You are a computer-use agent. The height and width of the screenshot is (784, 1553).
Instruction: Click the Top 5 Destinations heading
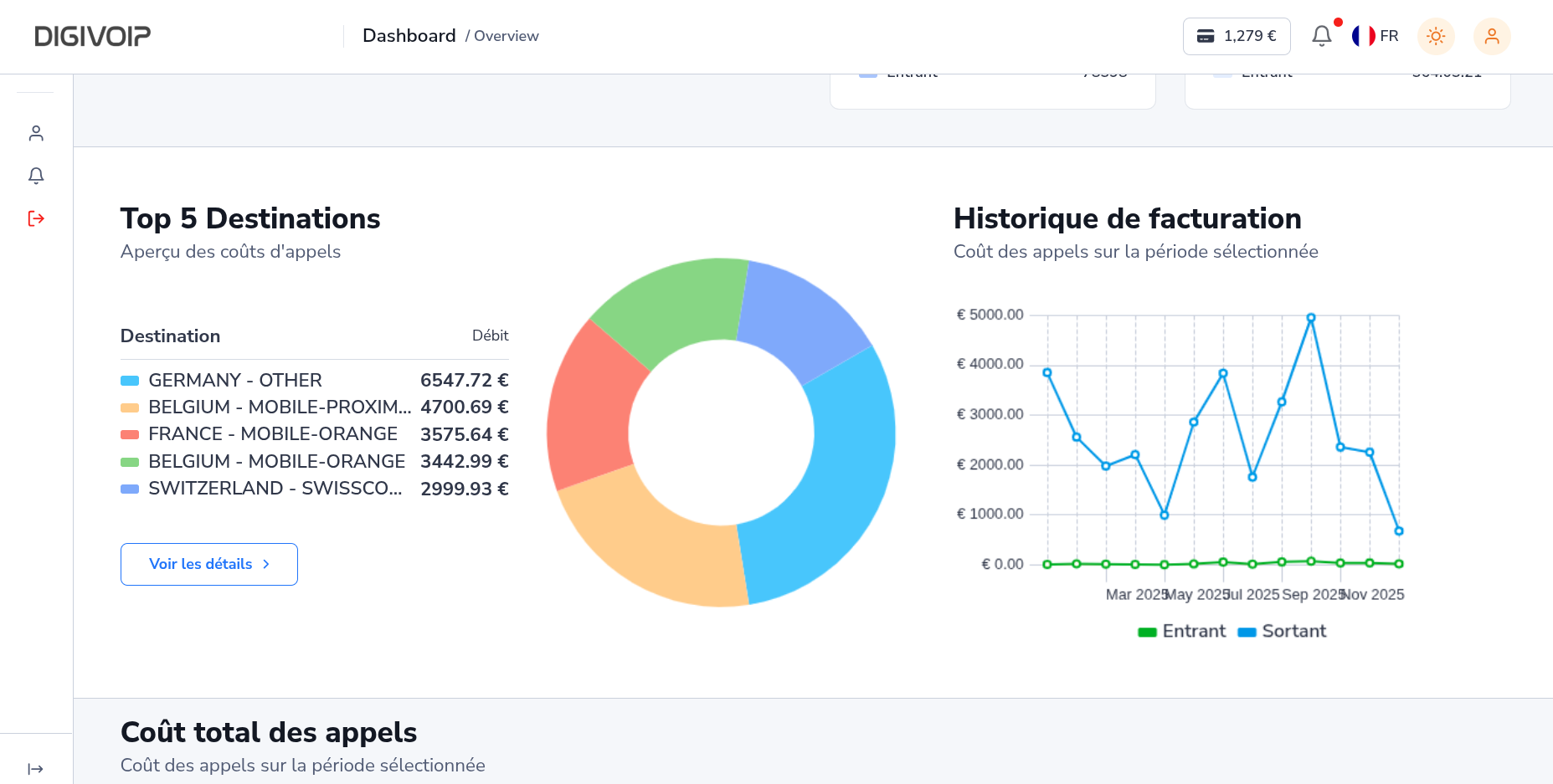coord(250,218)
